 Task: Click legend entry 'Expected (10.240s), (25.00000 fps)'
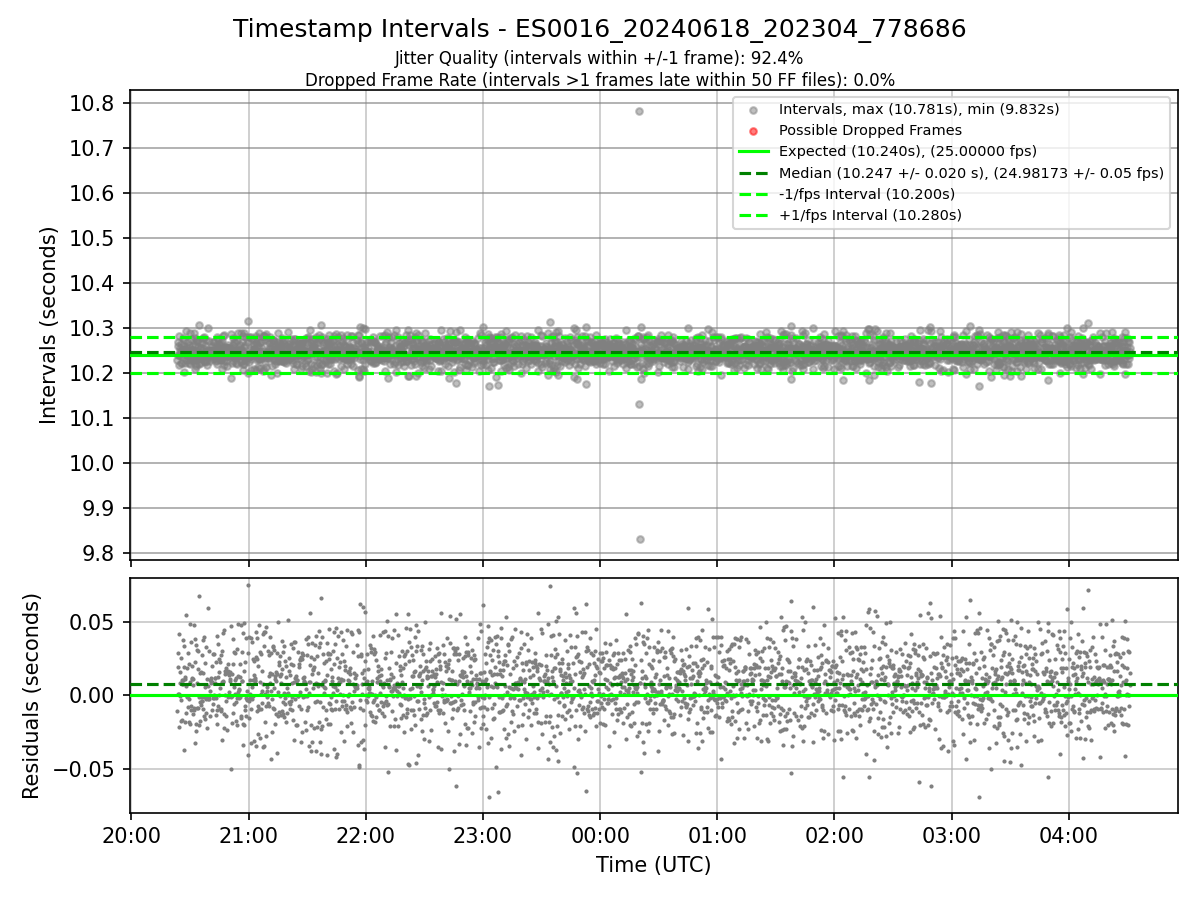click(907, 151)
